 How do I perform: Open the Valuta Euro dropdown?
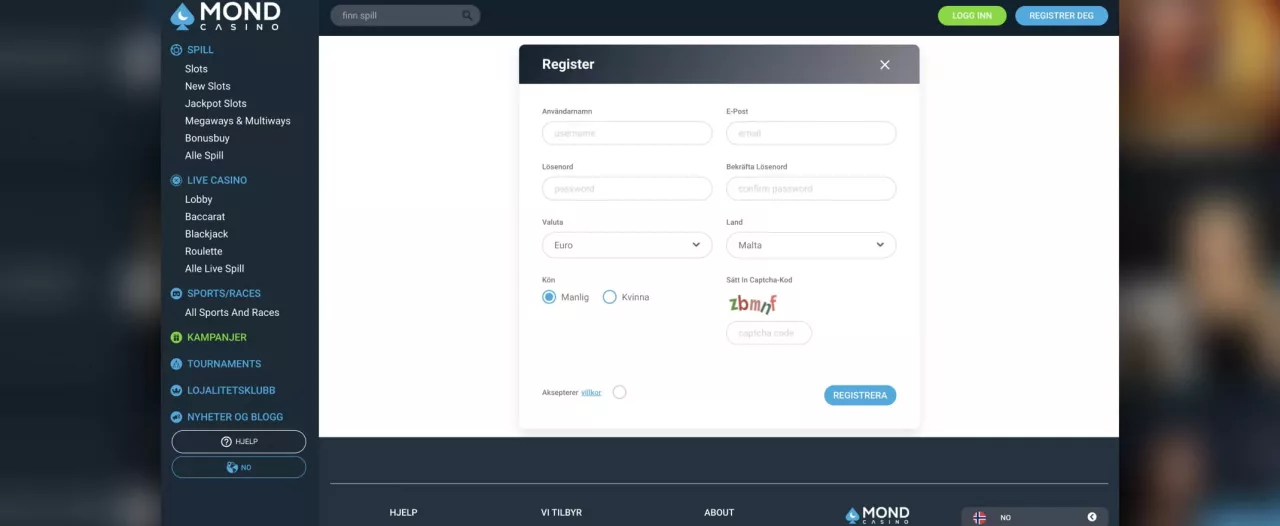(627, 245)
